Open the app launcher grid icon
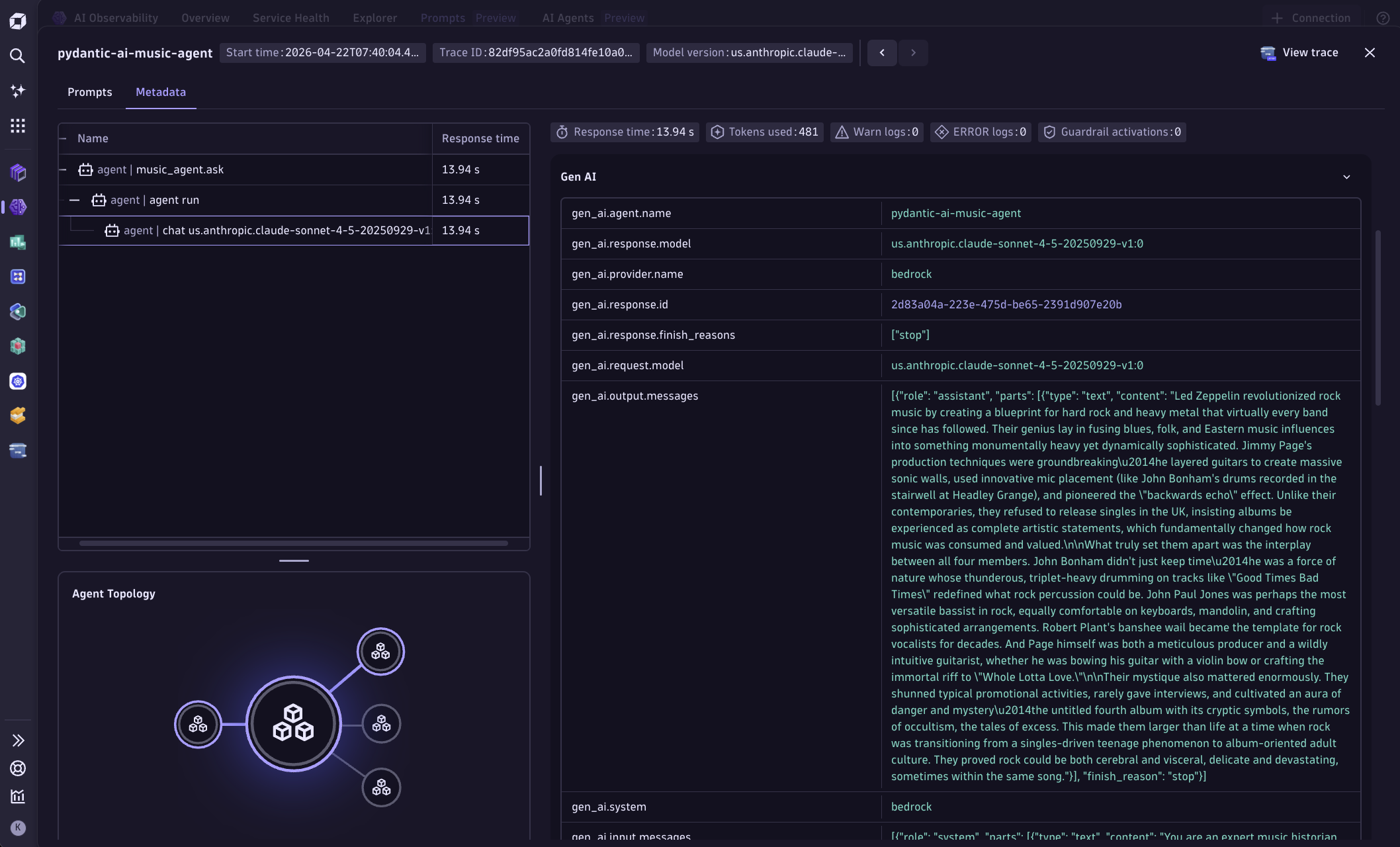 tap(18, 125)
